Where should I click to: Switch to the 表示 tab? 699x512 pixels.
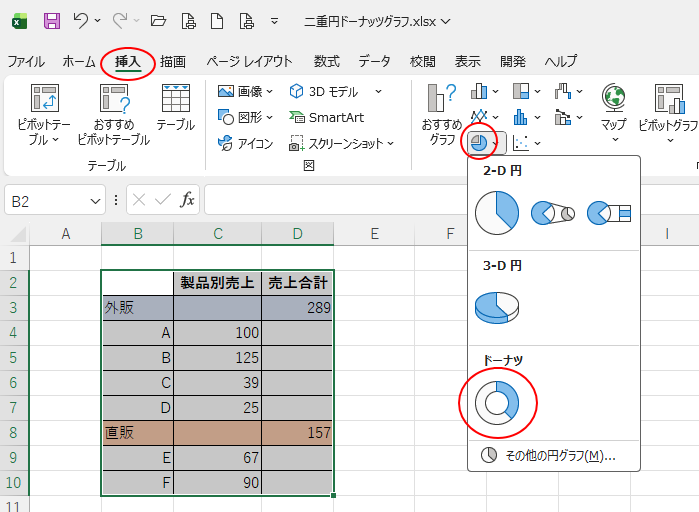[x=468, y=61]
